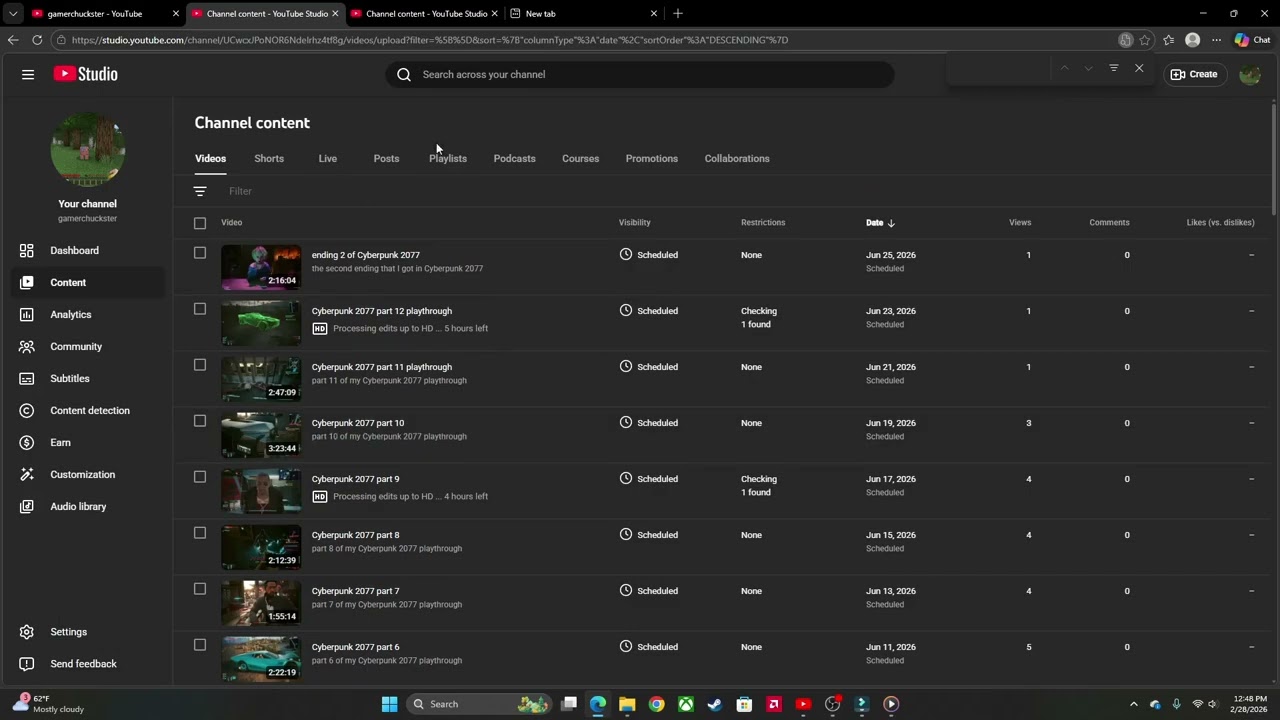Open Chrome from the taskbar
1280x720 pixels.
pyautogui.click(x=656, y=704)
